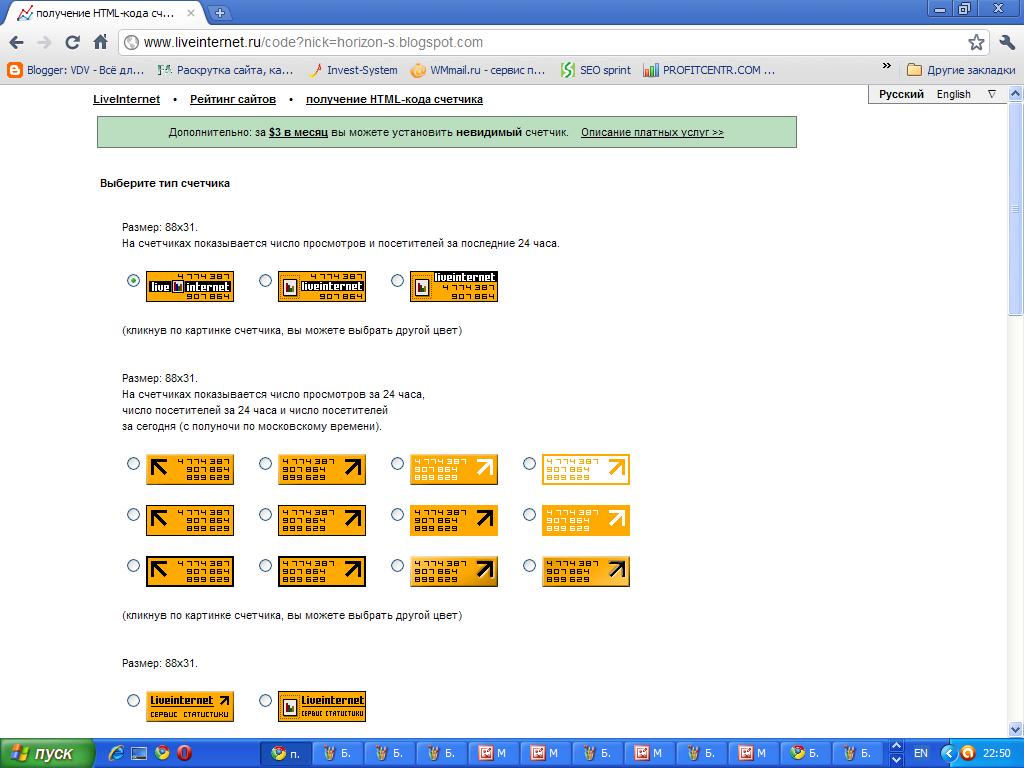
Task: Click the liveinternet counter image with left icon
Action: [x=322, y=287]
